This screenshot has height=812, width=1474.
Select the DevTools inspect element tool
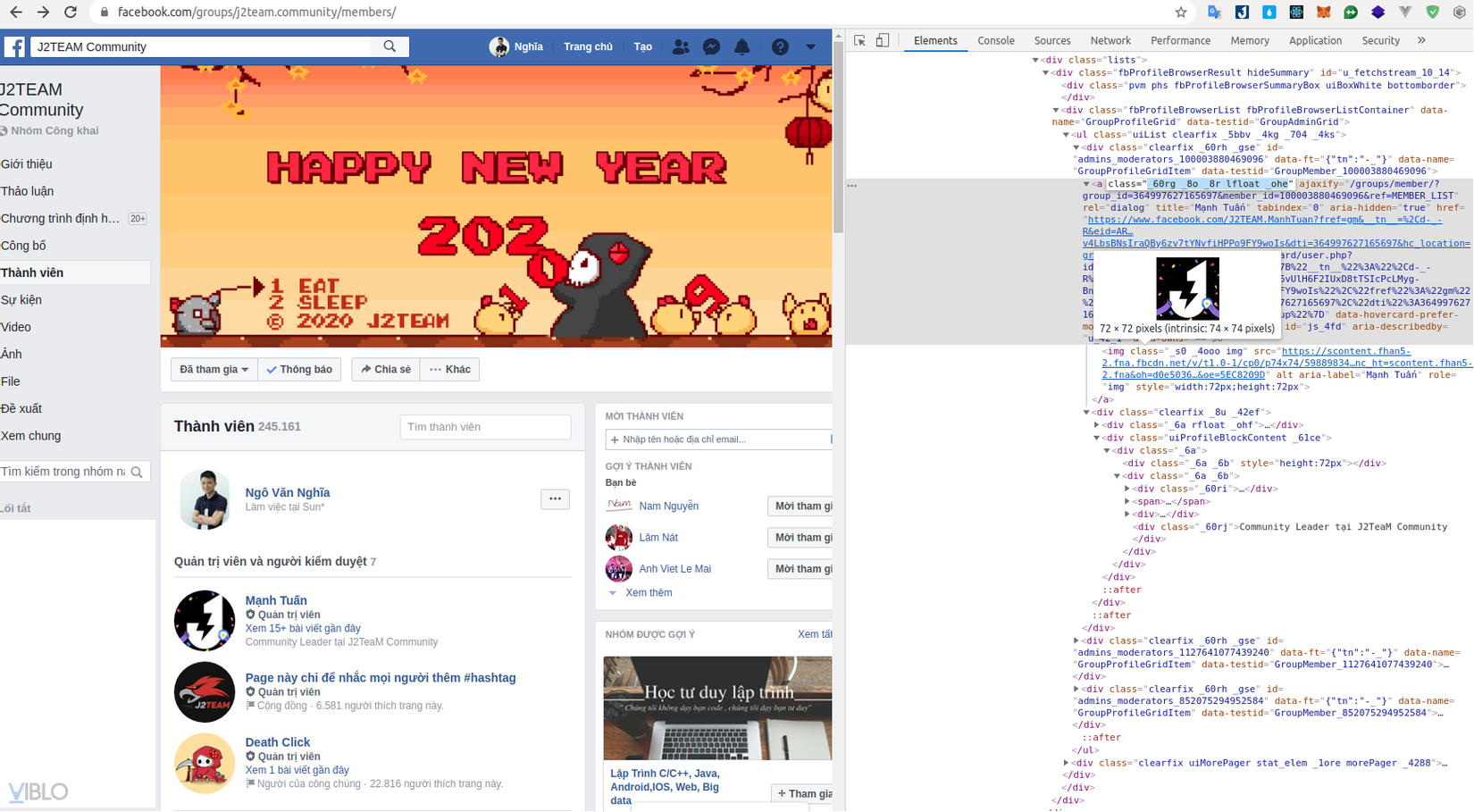[860, 41]
